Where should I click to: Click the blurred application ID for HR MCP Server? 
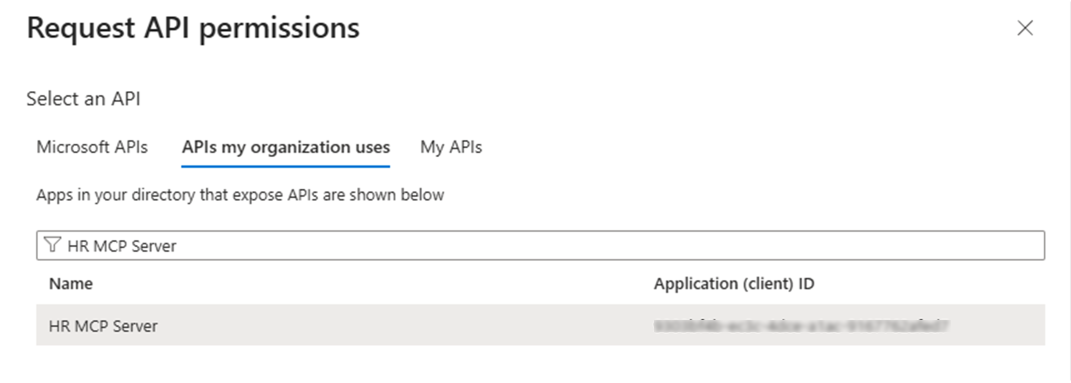coord(801,326)
